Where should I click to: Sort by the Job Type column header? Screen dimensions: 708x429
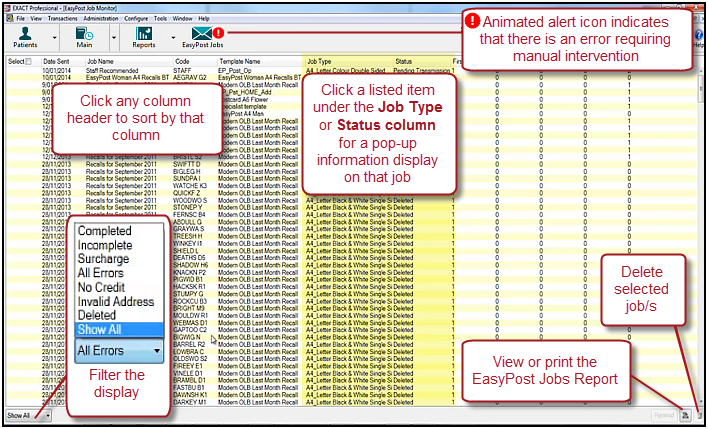pyautogui.click(x=319, y=61)
